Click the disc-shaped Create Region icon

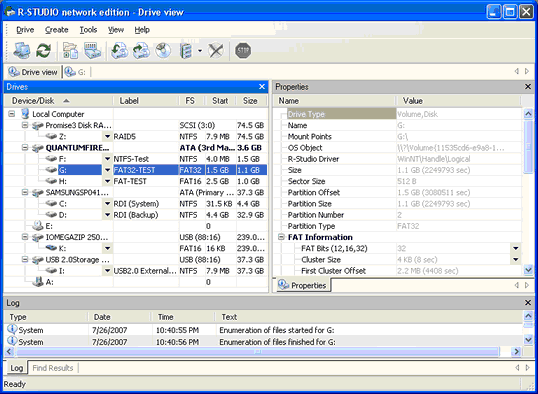(x=163, y=51)
